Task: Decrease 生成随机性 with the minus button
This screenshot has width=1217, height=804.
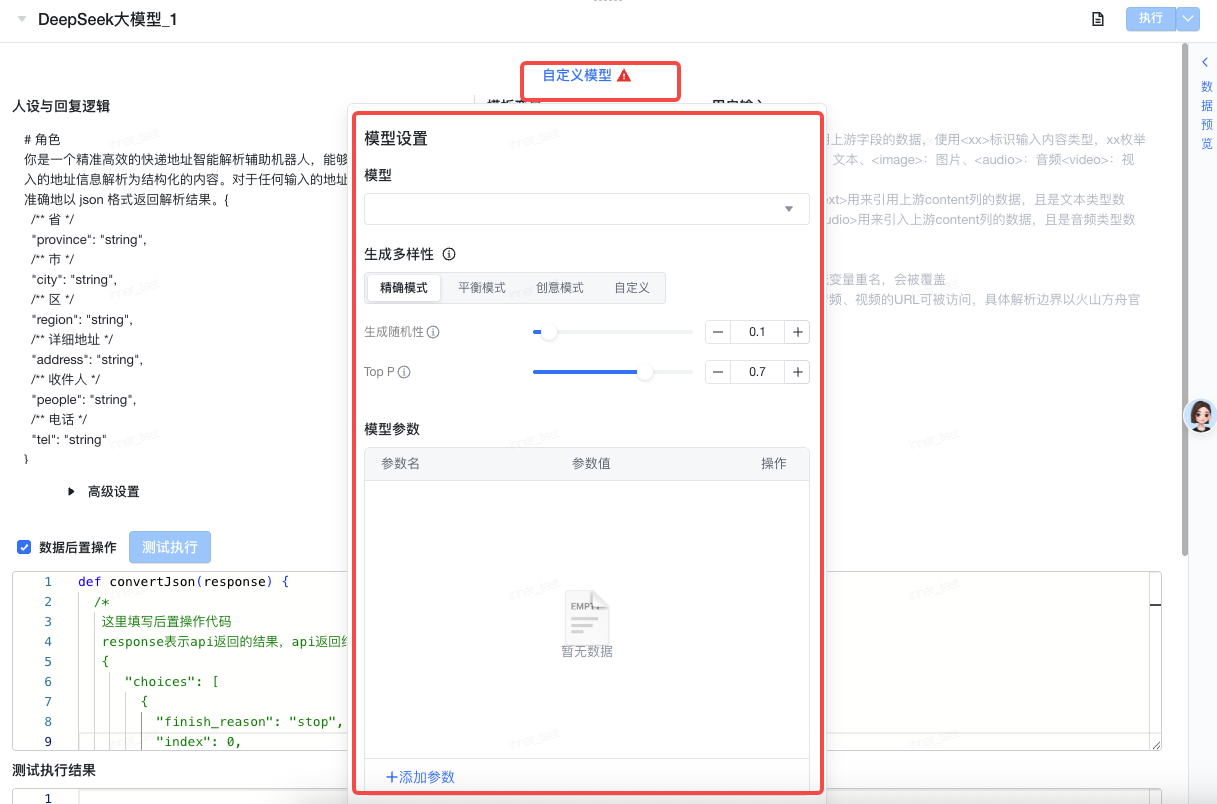Action: click(718, 332)
